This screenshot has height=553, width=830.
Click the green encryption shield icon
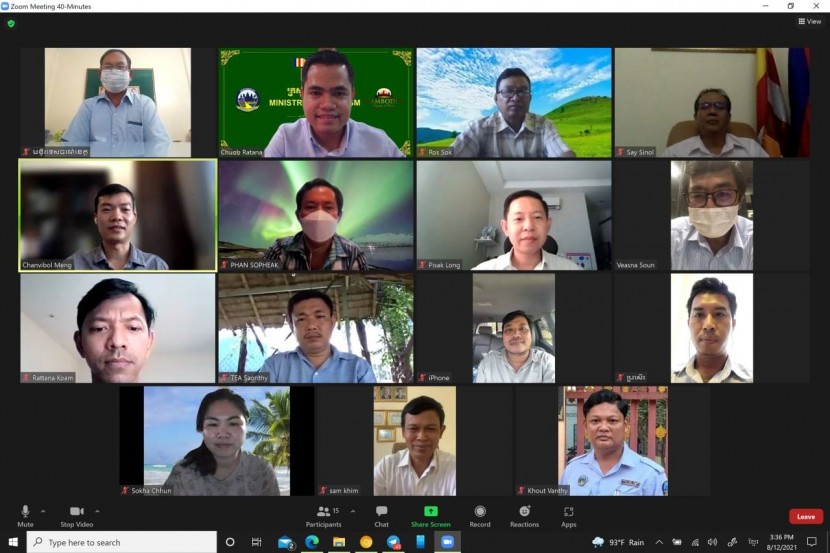11,23
